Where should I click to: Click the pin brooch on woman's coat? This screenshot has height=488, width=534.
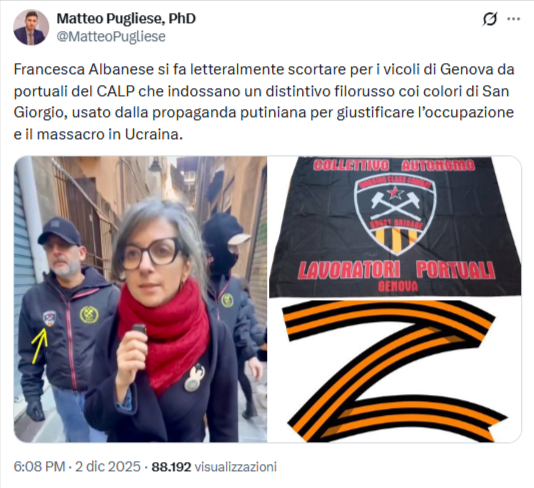194,378
